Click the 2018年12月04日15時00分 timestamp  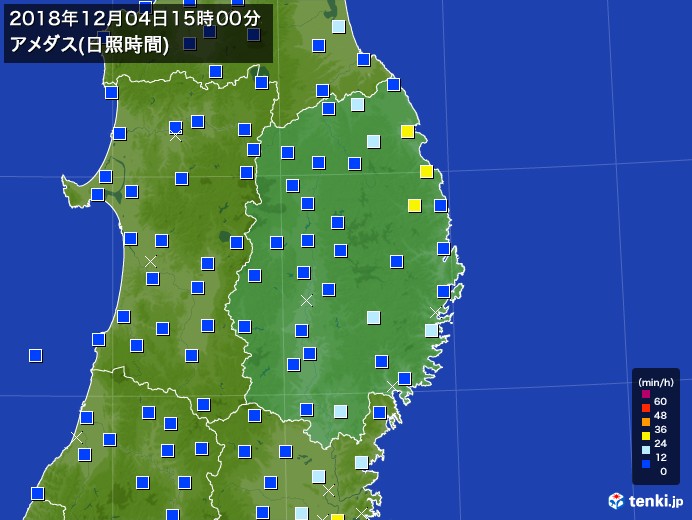click(135, 19)
